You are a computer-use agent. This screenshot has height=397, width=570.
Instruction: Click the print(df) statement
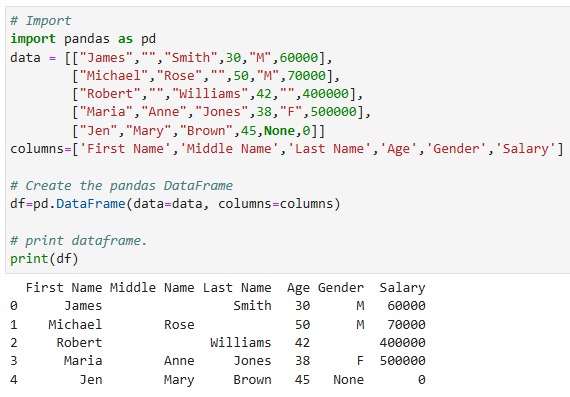point(44,259)
